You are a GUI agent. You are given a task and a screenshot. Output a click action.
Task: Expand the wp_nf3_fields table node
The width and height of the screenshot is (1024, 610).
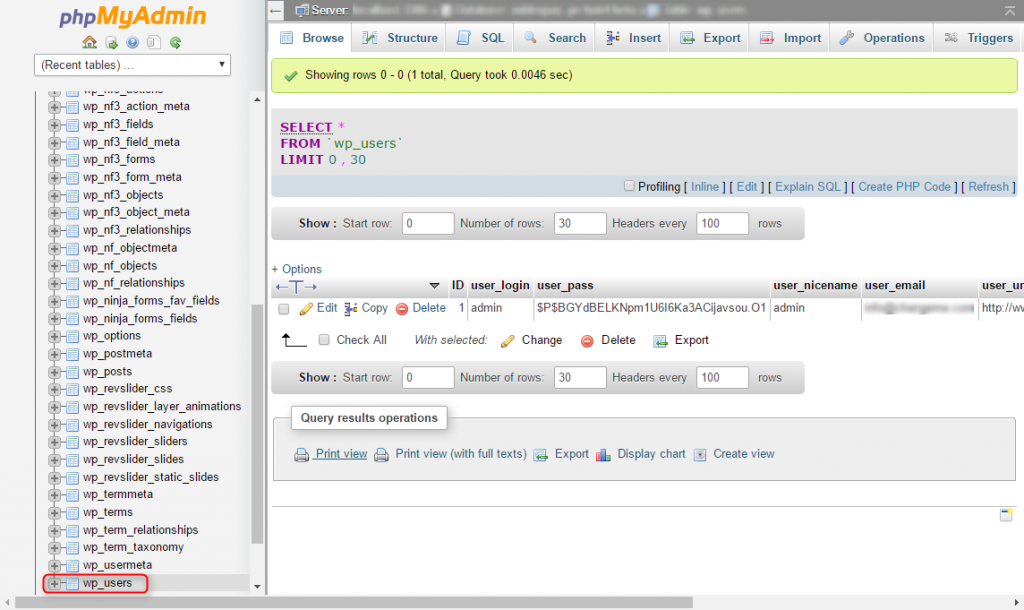click(x=54, y=125)
